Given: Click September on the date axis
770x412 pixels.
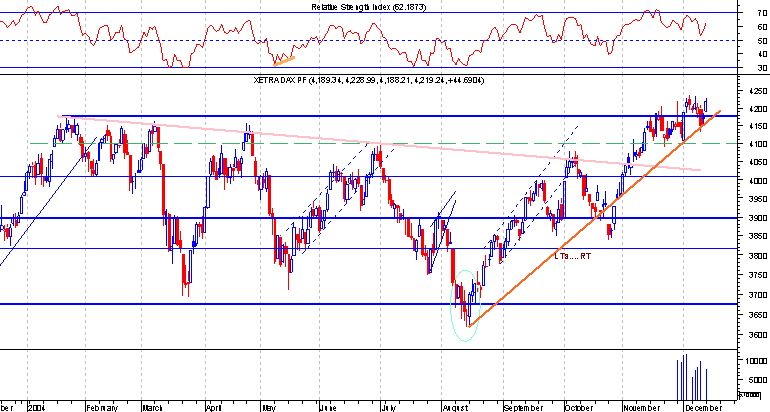Looking at the screenshot, I should (x=523, y=408).
